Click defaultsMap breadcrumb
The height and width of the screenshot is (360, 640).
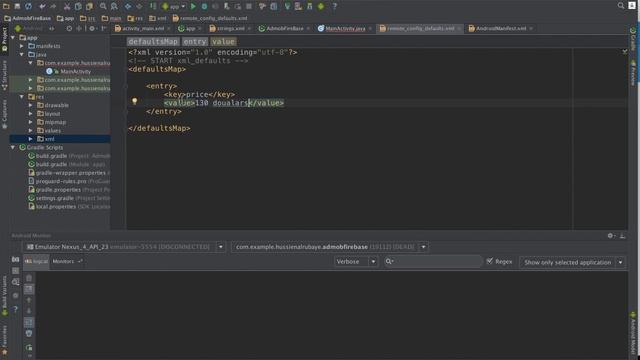click(x=153, y=42)
